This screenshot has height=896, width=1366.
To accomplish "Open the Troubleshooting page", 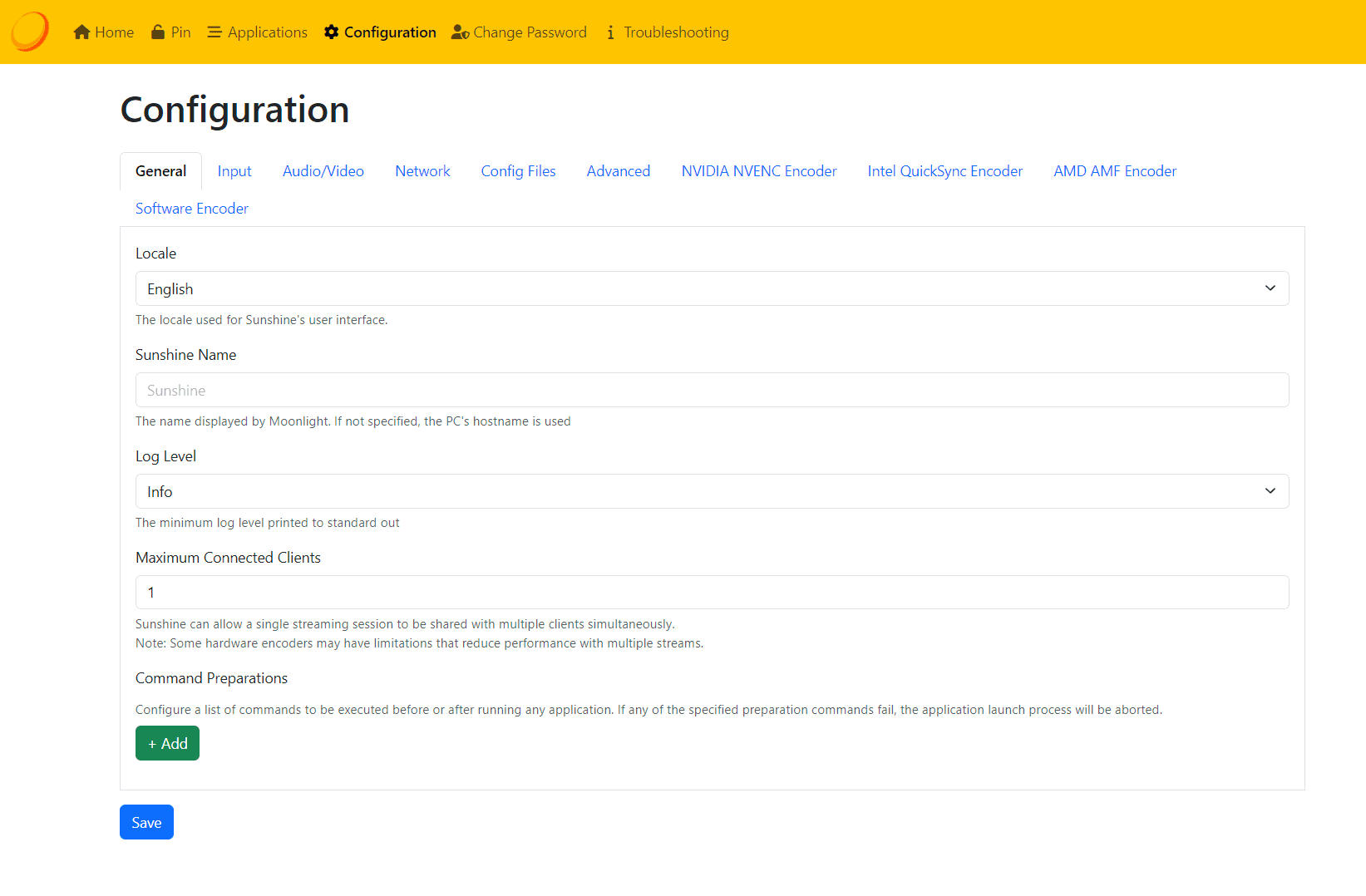I will tap(668, 32).
